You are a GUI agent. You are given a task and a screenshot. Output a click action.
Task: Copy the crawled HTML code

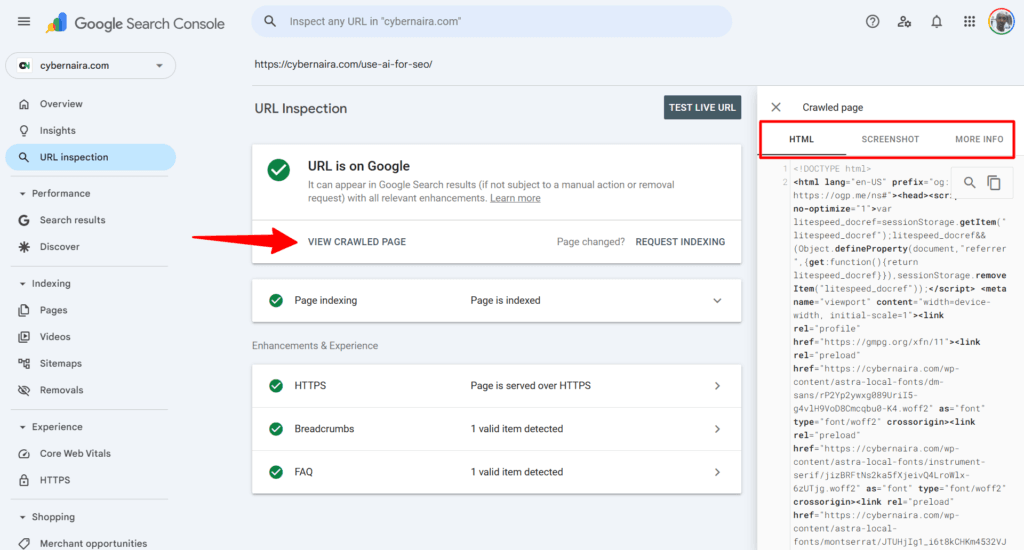(x=994, y=183)
